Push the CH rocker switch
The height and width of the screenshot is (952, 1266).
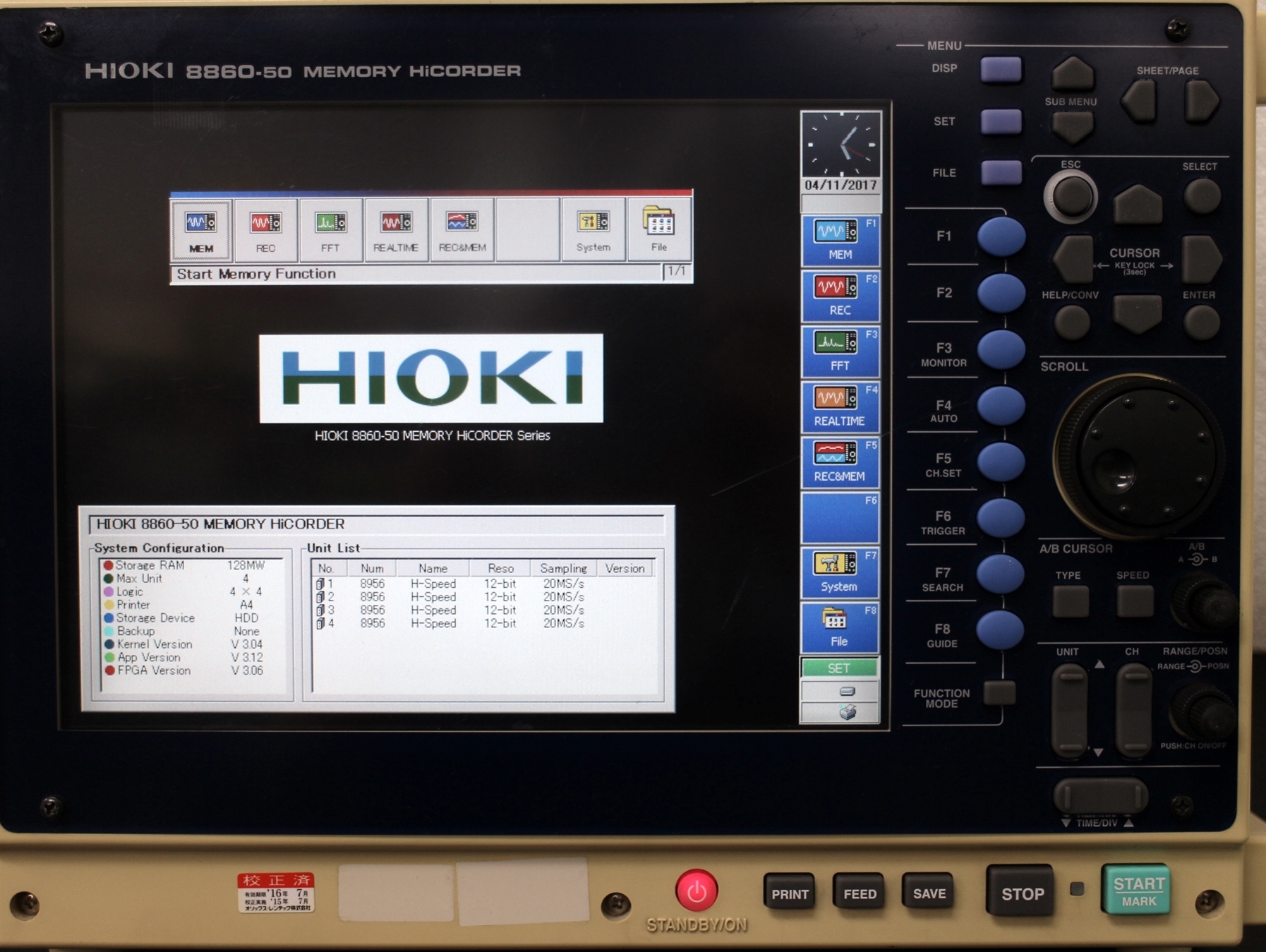[x=1133, y=710]
